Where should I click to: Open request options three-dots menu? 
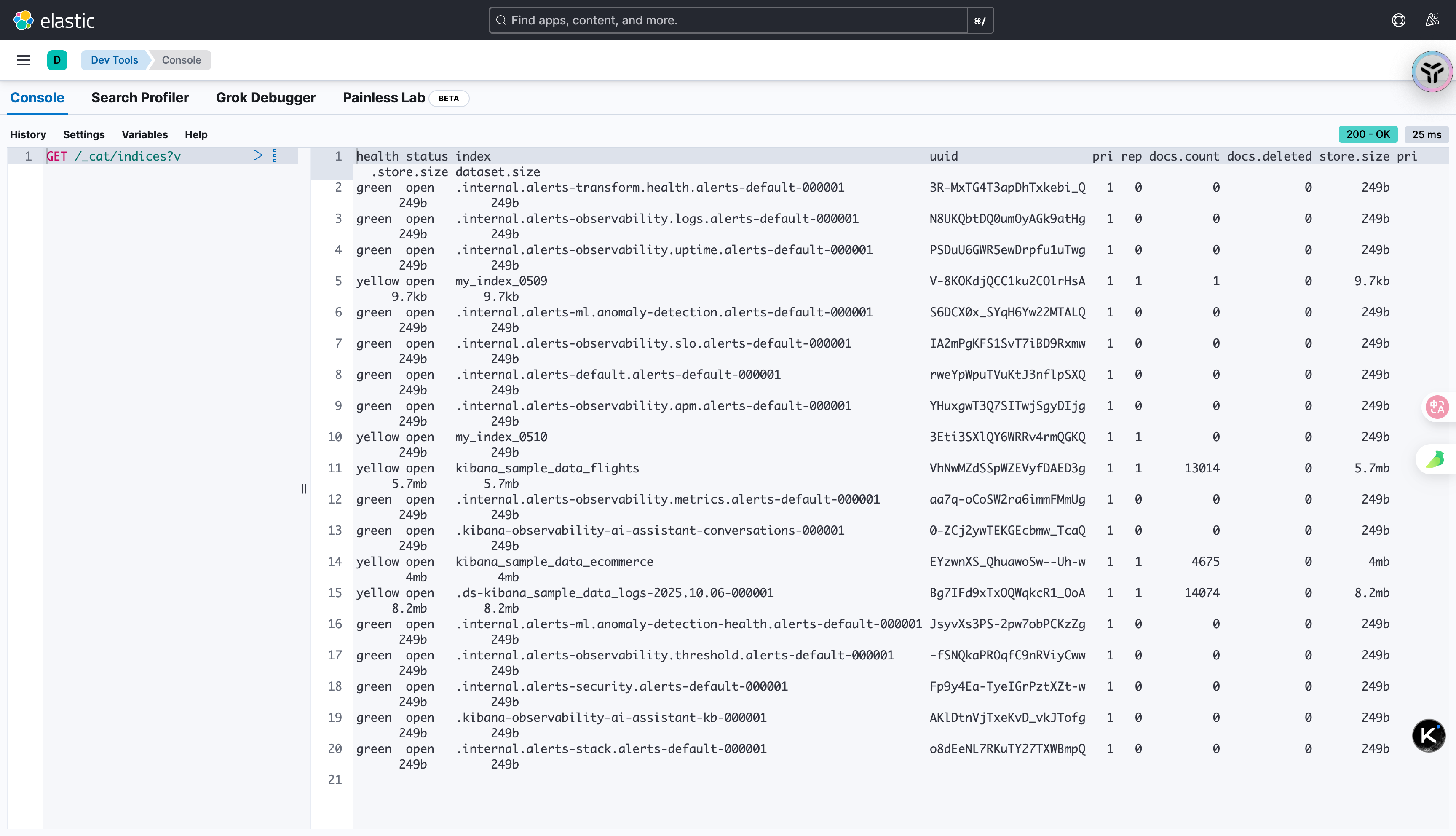(x=275, y=155)
